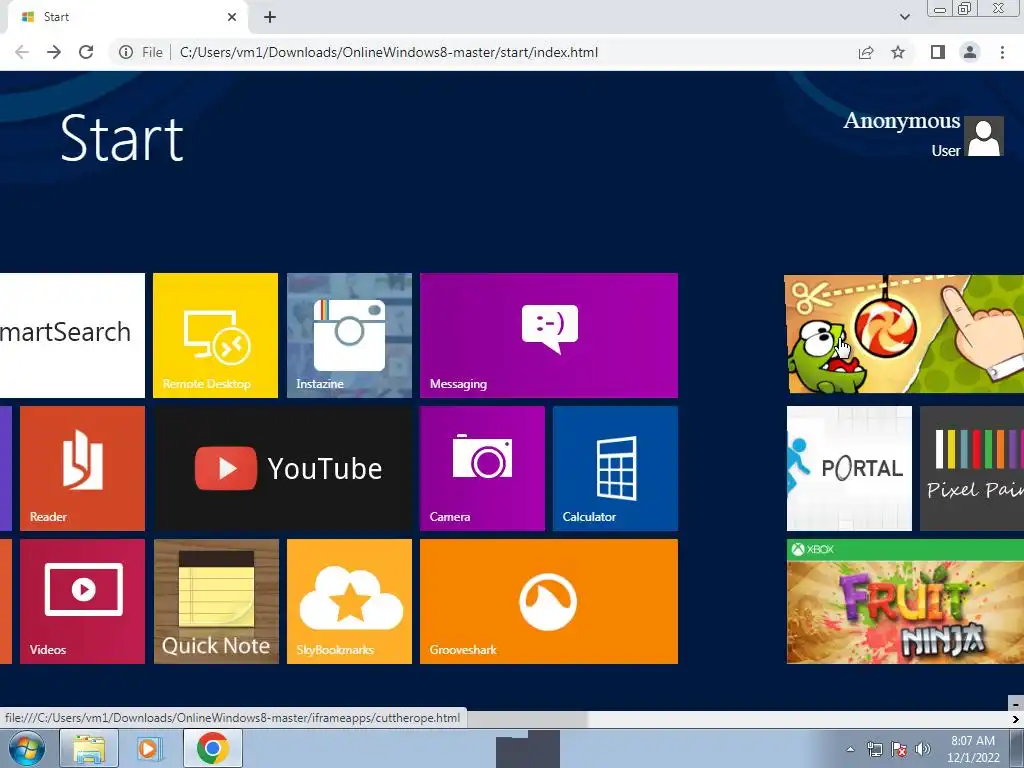Open the Instazine tile
1024x768 pixels.
click(349, 335)
